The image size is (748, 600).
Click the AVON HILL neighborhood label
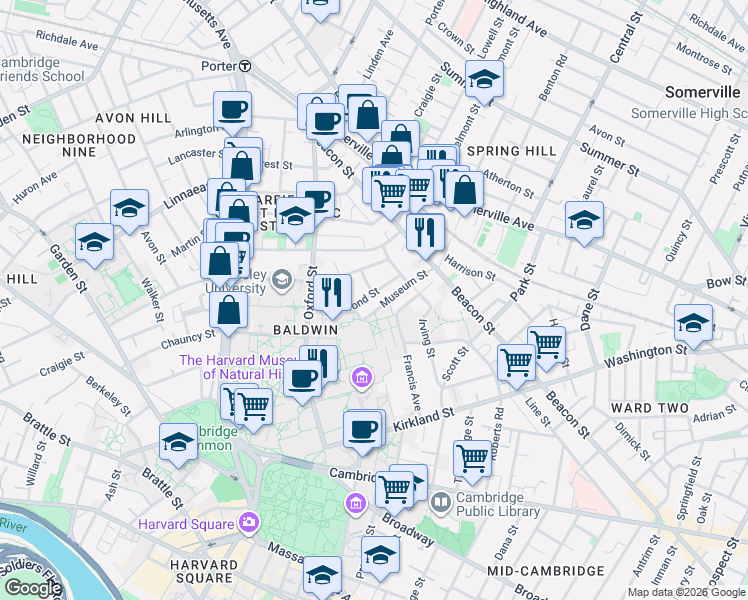pyautogui.click(x=133, y=118)
